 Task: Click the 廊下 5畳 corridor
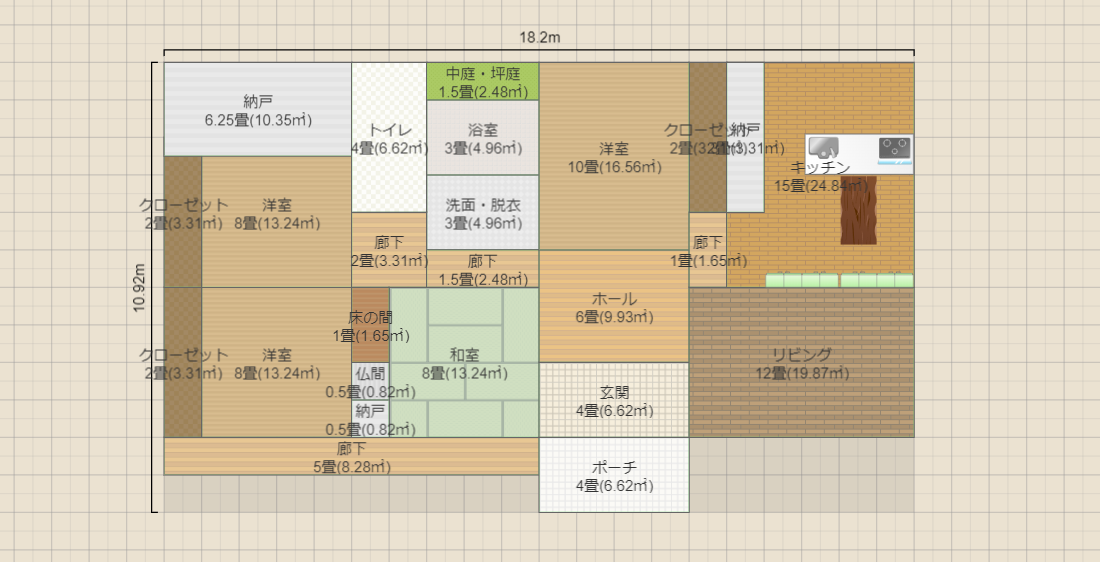(x=351, y=456)
